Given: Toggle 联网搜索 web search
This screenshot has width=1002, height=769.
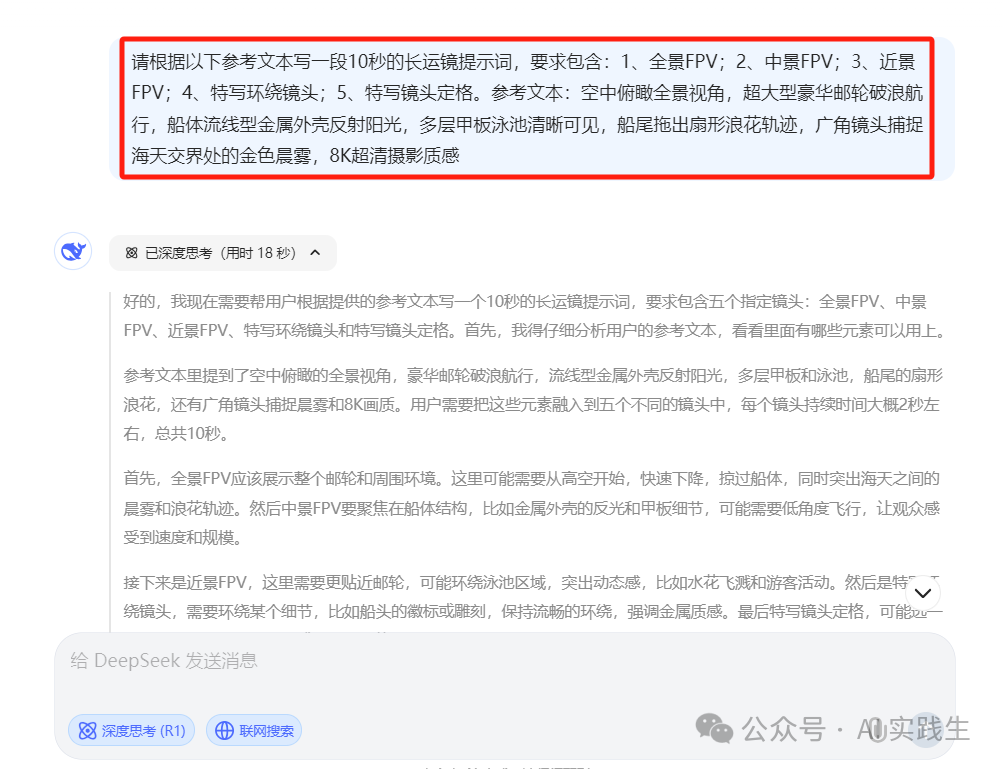Looking at the screenshot, I should coord(254,731).
